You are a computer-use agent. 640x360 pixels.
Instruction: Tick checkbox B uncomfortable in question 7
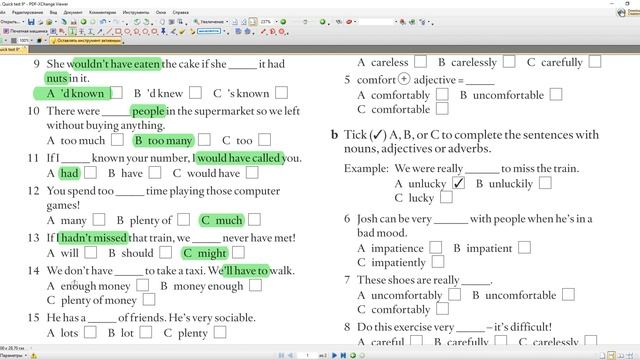568,294
